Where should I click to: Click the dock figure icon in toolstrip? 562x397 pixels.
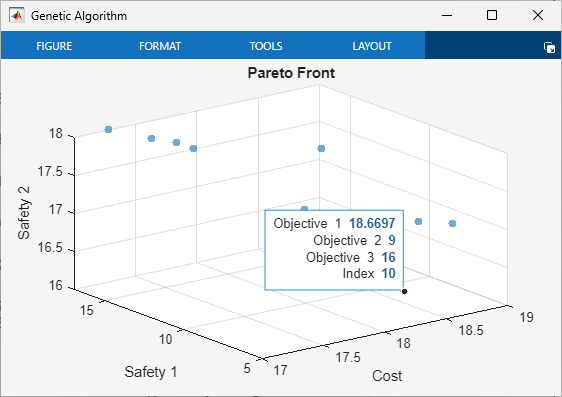(x=549, y=47)
